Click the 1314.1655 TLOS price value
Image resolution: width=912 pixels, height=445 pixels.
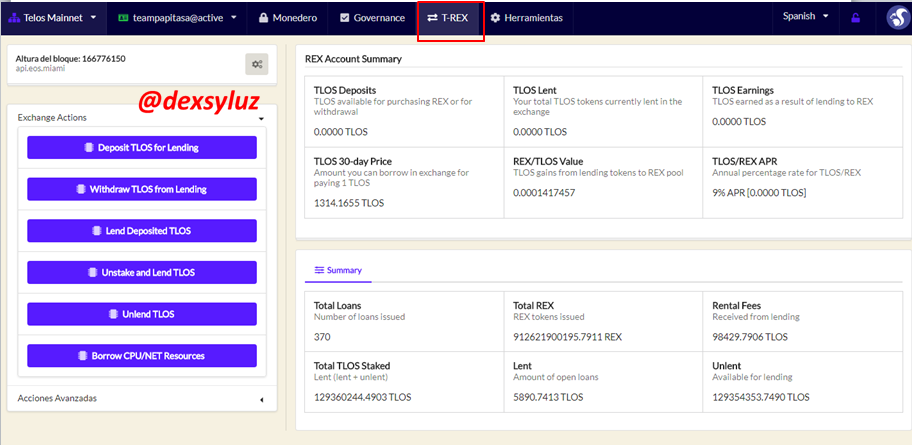click(348, 203)
